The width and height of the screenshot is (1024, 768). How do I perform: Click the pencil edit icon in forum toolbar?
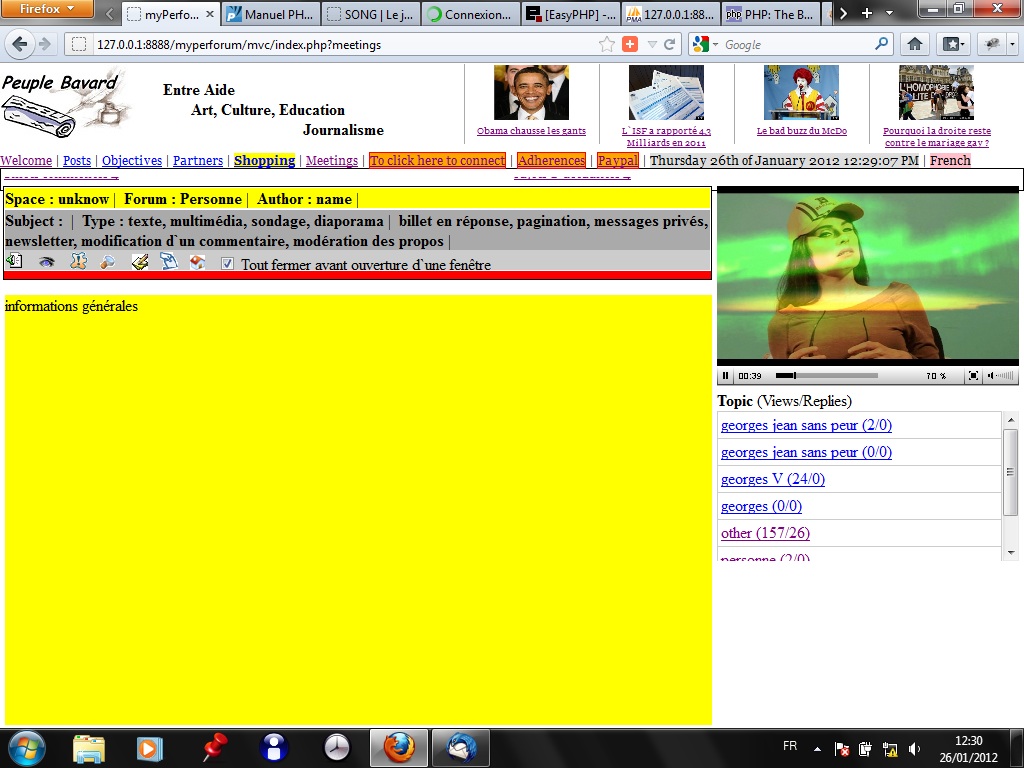click(140, 262)
